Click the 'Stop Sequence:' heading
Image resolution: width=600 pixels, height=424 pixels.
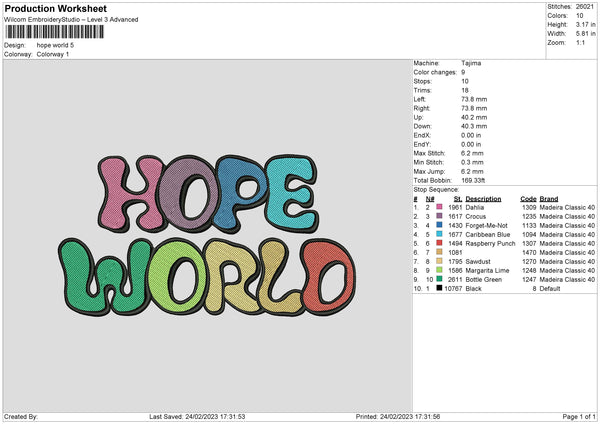[436, 190]
